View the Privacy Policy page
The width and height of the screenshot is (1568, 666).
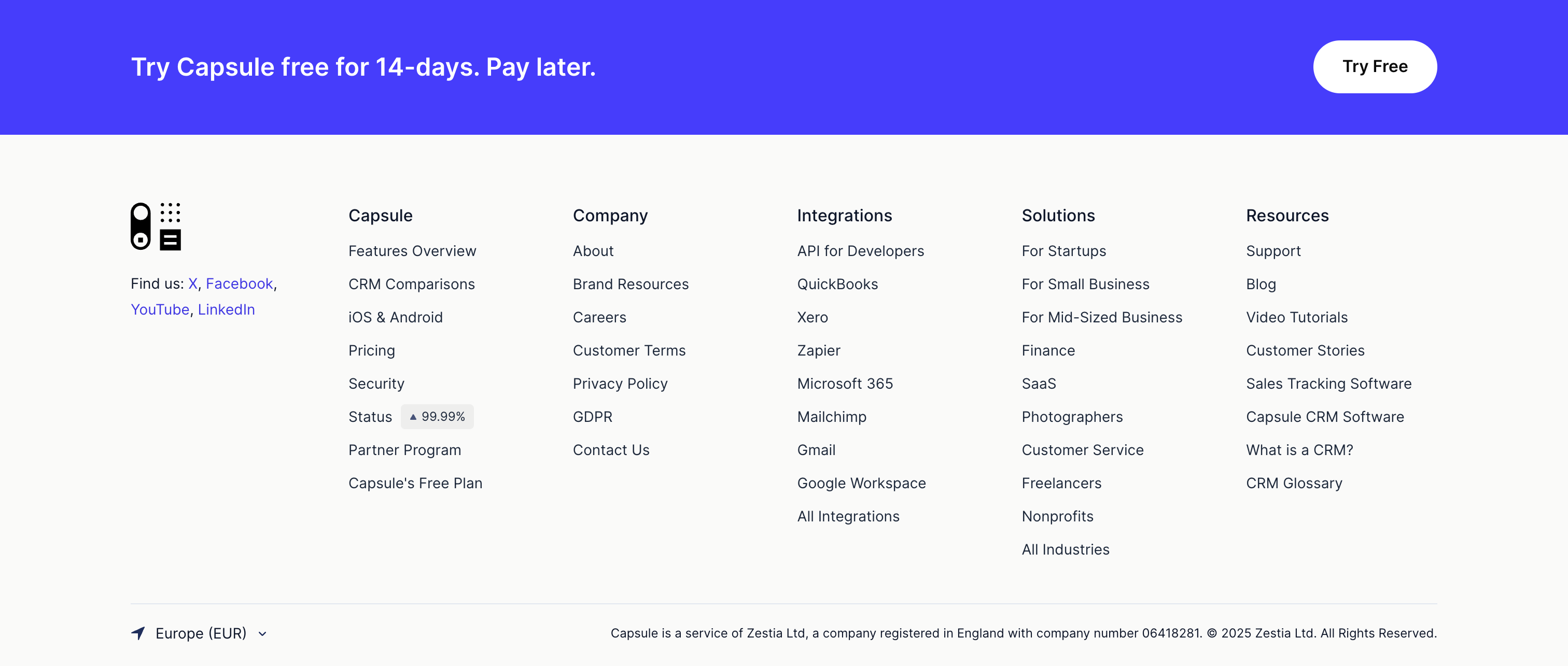point(620,383)
